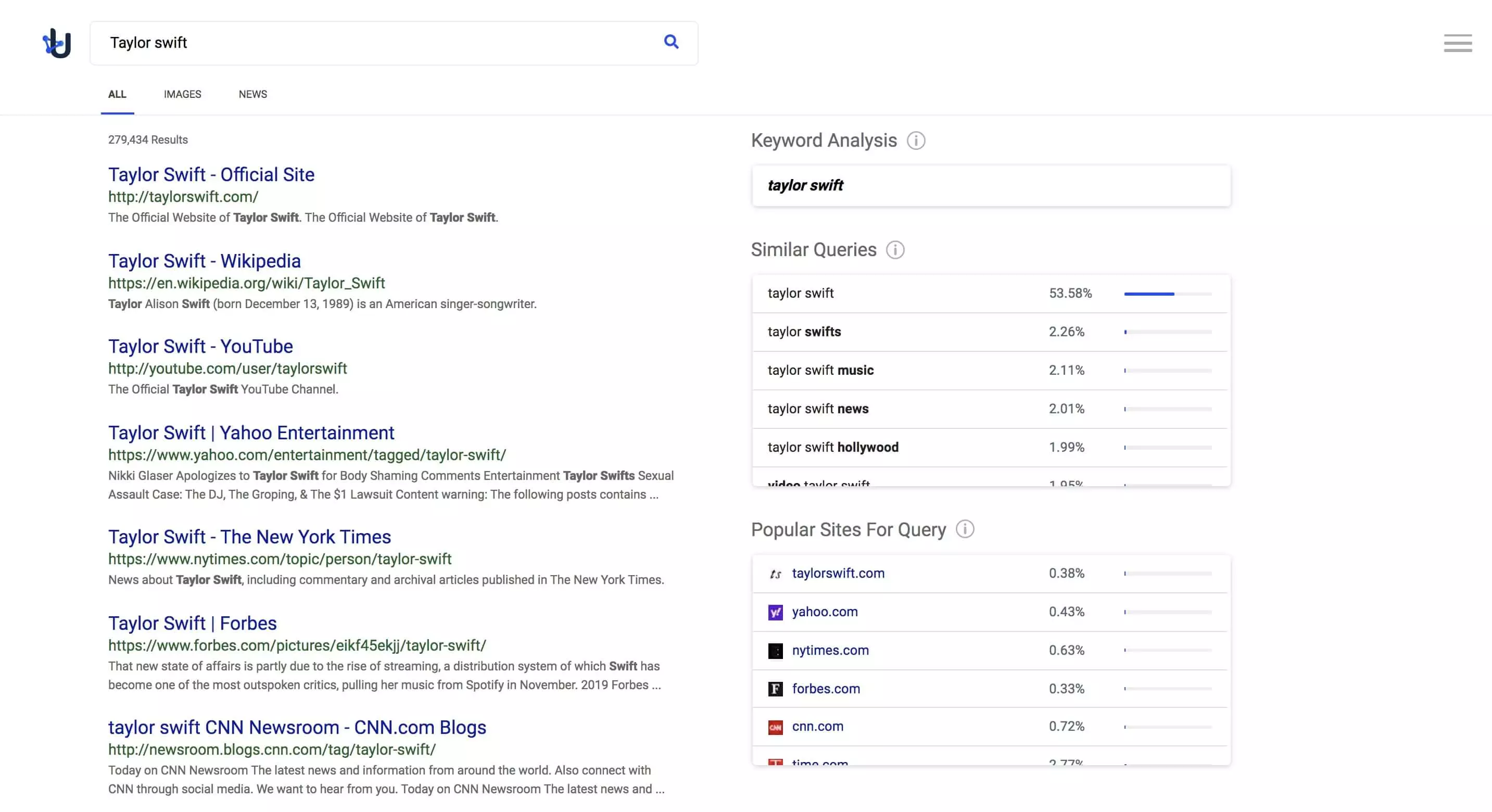1492x812 pixels.
Task: Click the magnifying glass search icon
Action: [x=671, y=42]
